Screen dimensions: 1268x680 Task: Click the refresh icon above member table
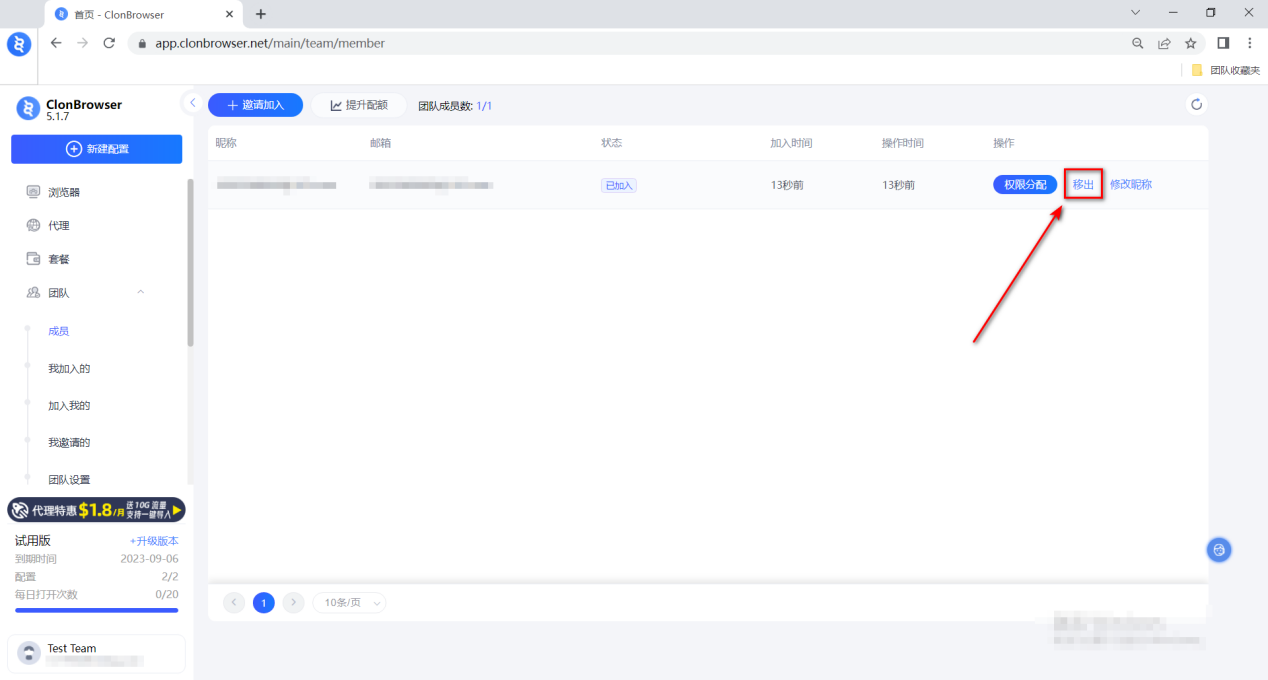(x=1195, y=105)
